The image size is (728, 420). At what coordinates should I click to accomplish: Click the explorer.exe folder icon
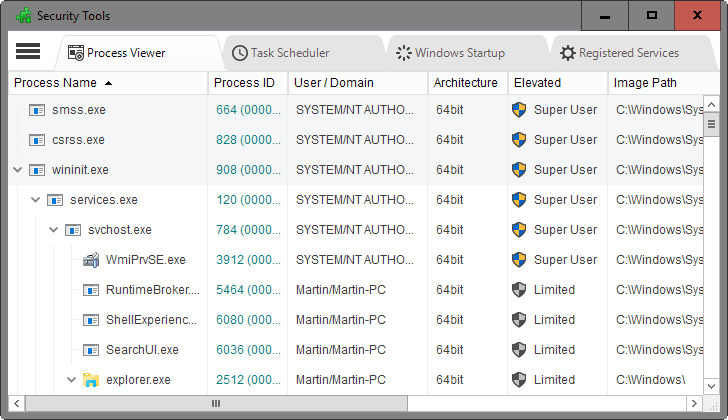(x=91, y=380)
